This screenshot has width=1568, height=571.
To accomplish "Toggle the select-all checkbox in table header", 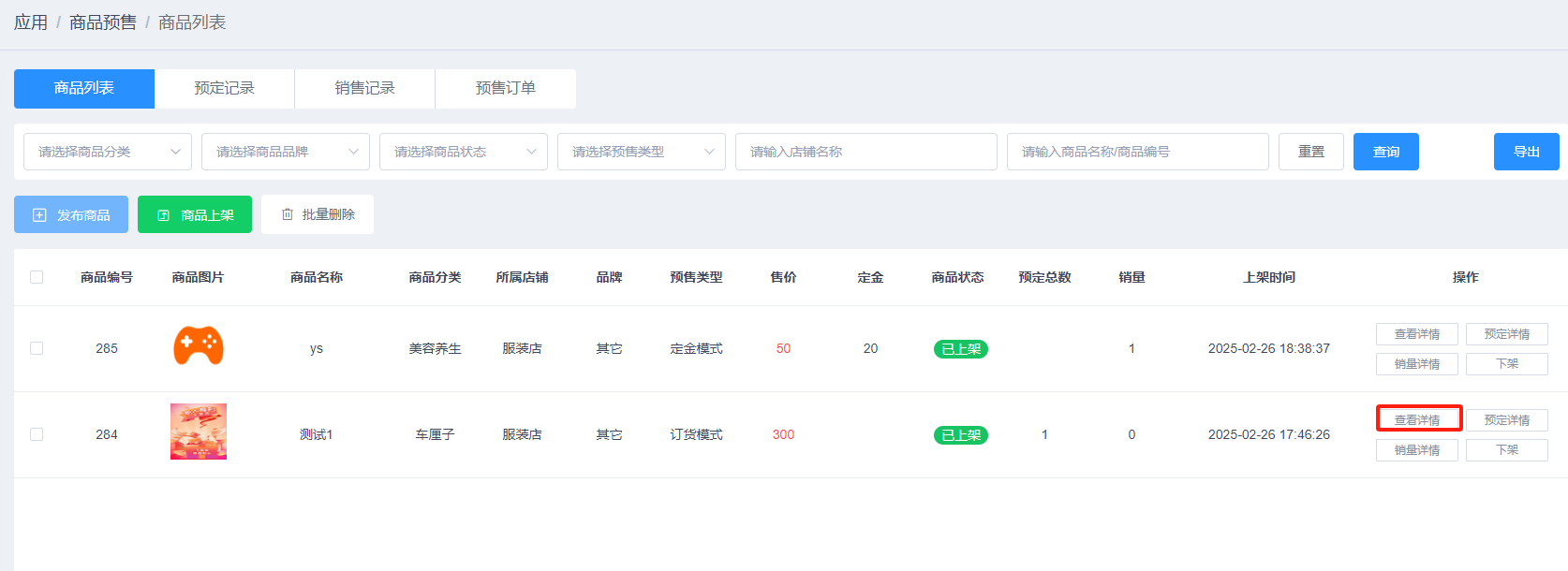I will click(37, 277).
